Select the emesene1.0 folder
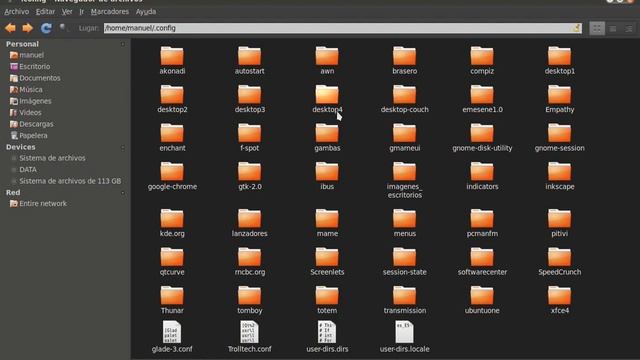640x360 pixels. point(482,99)
